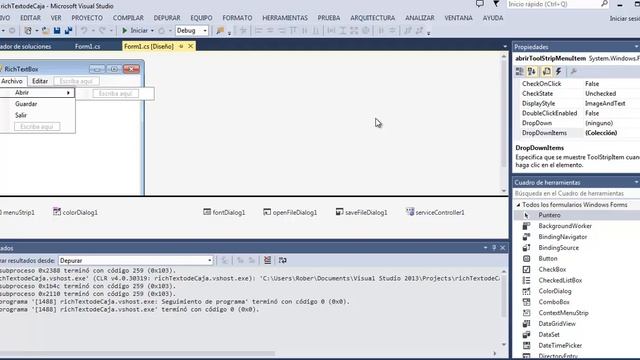This screenshot has height=360, width=640.
Task: Click the Alphabetical sort icon in Propiedades
Action: [531, 72]
